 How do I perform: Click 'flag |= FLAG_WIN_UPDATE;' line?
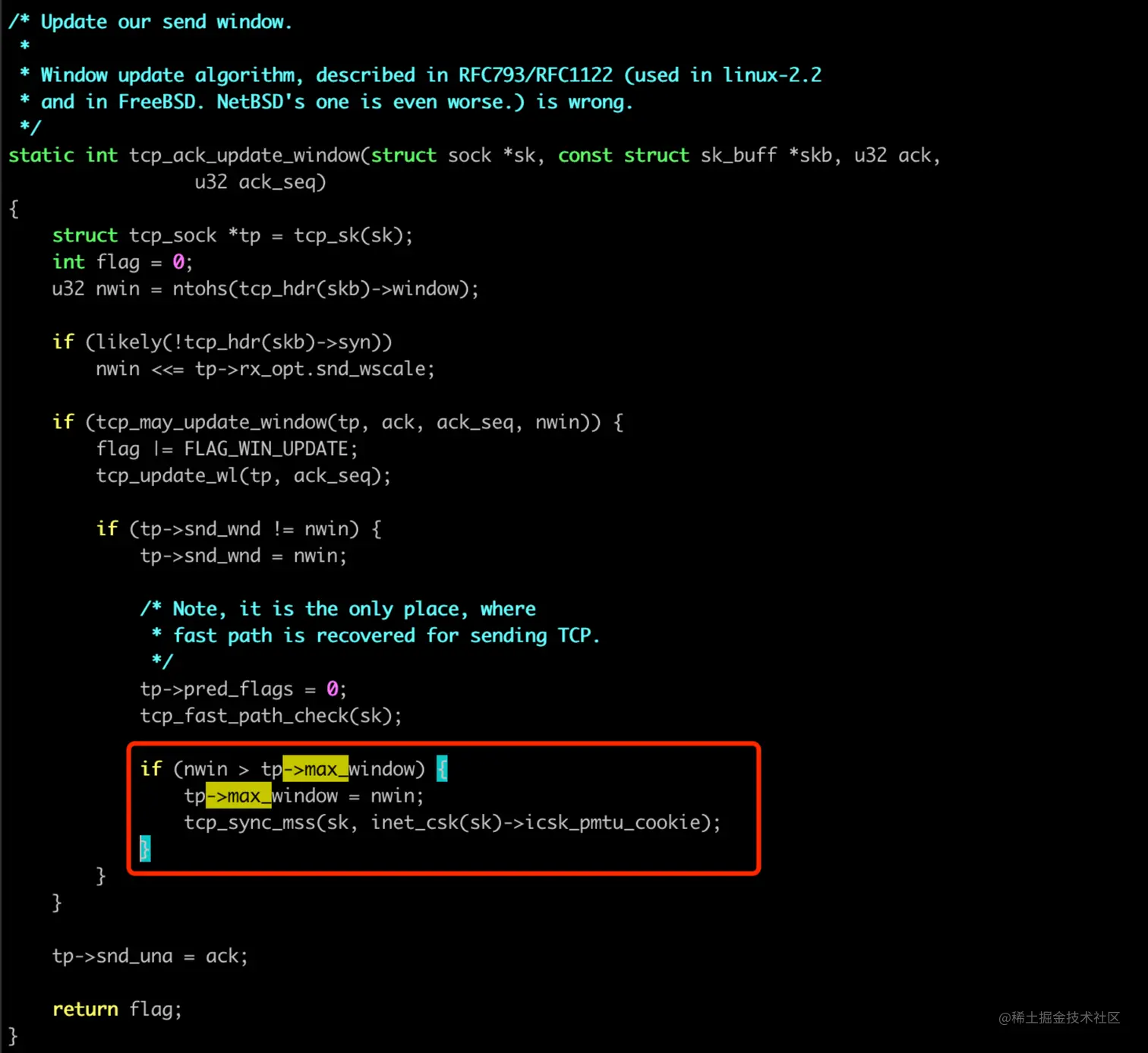[226, 449]
